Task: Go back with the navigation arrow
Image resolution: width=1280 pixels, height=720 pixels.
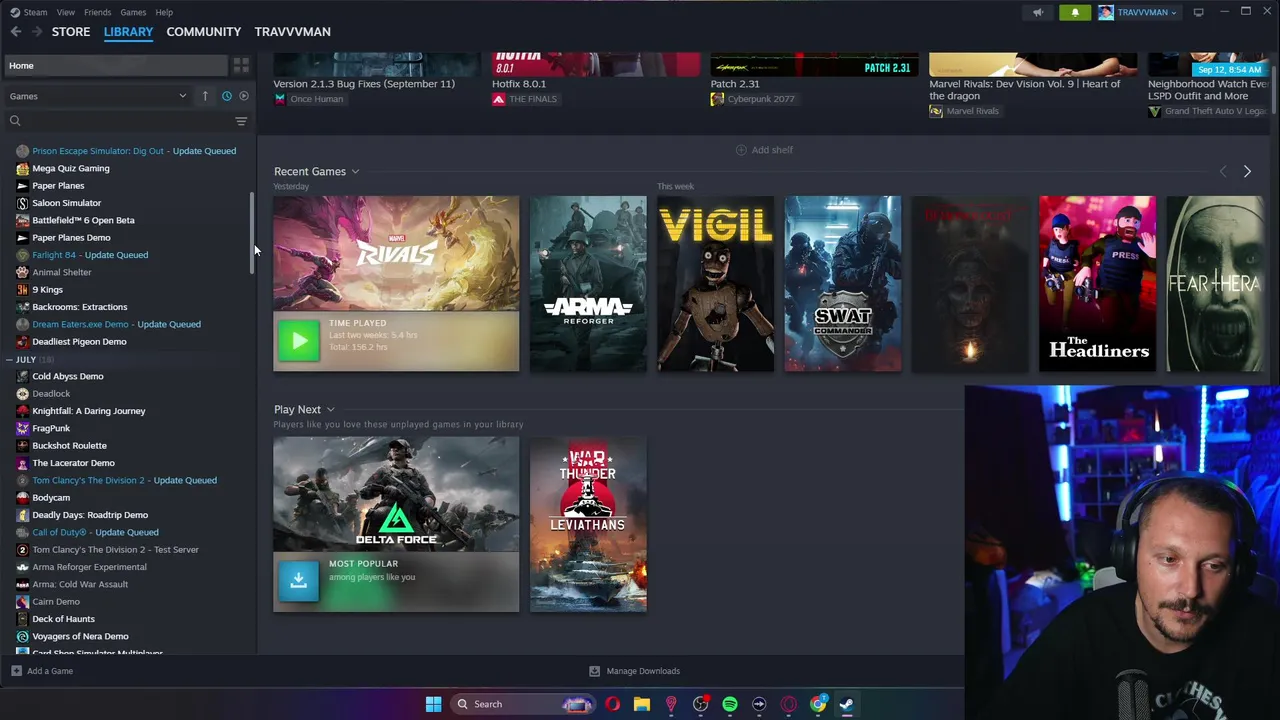Action: tap(16, 32)
